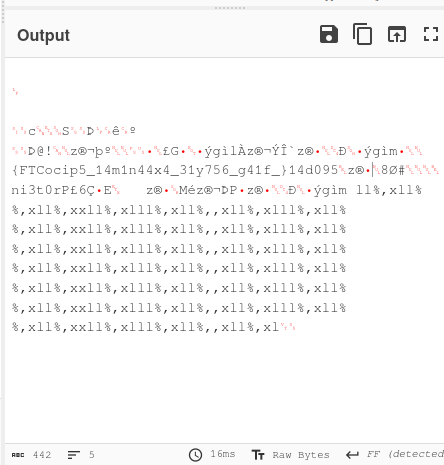This screenshot has width=444, height=465.
Task: Click the 16ms processing time label
Action: click(223, 454)
